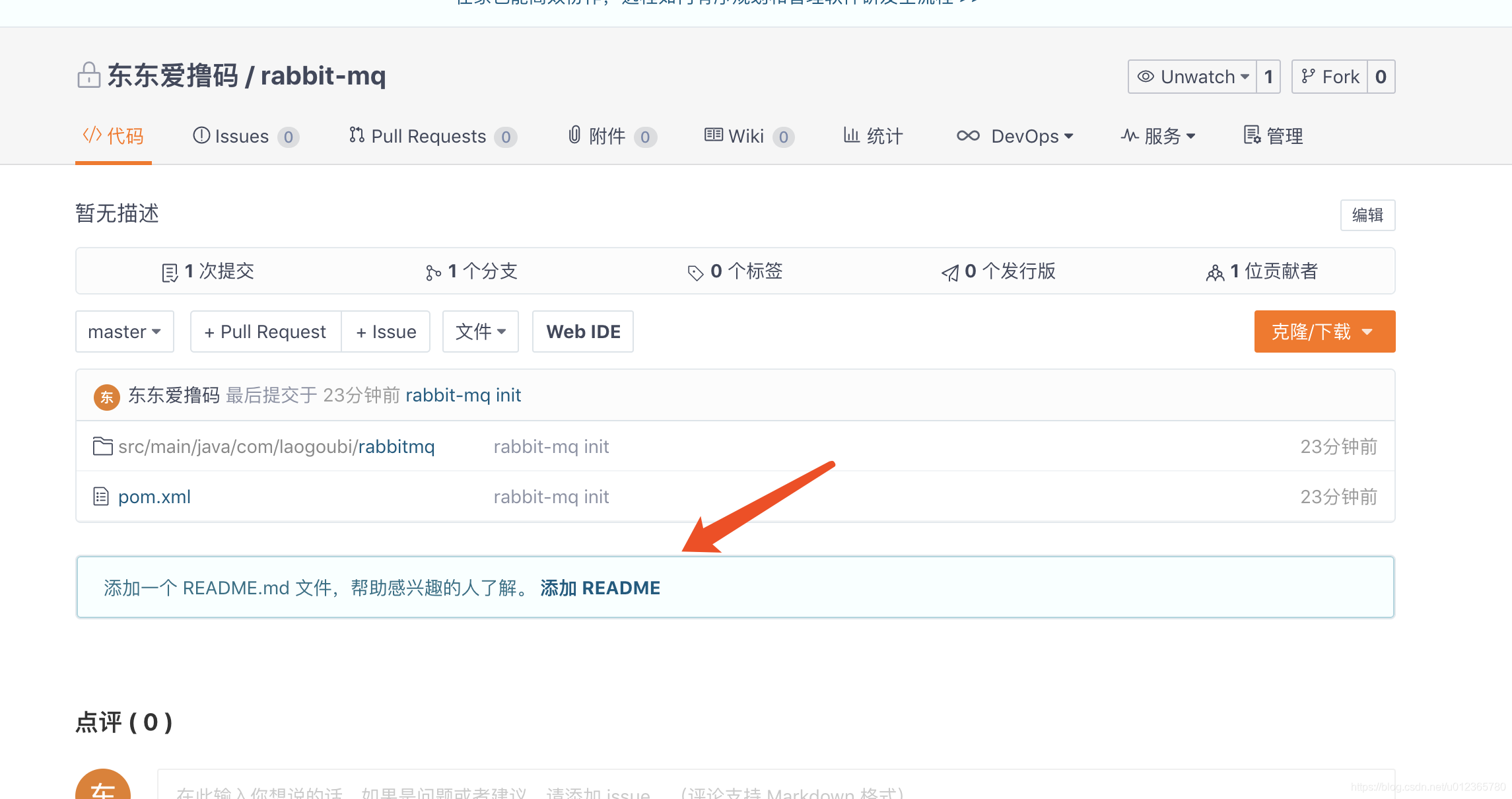Click the 东东爱撸码 owner name in title
The image size is (1512, 799).
click(172, 75)
